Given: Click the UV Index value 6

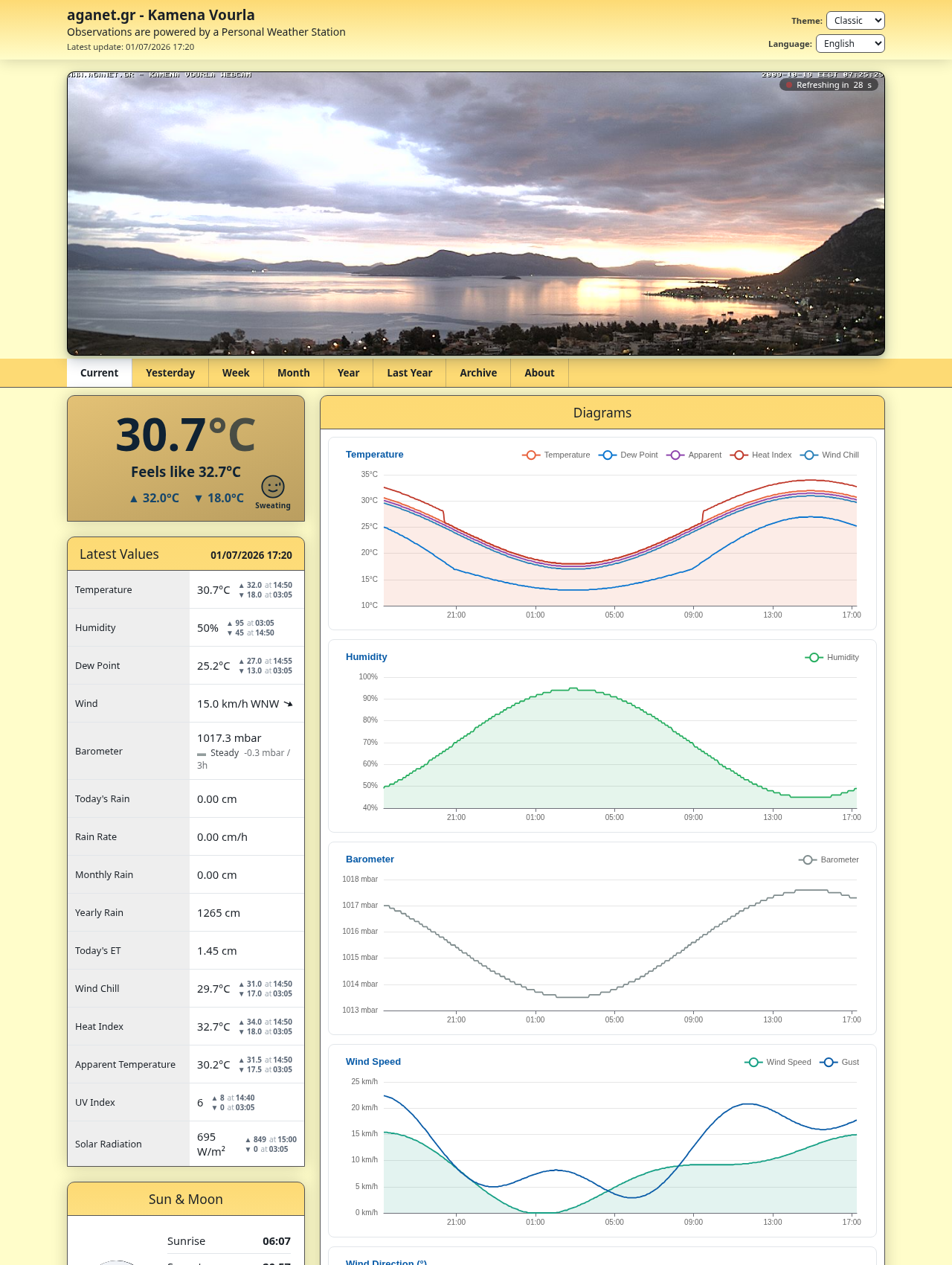Looking at the screenshot, I should click(x=200, y=1103).
